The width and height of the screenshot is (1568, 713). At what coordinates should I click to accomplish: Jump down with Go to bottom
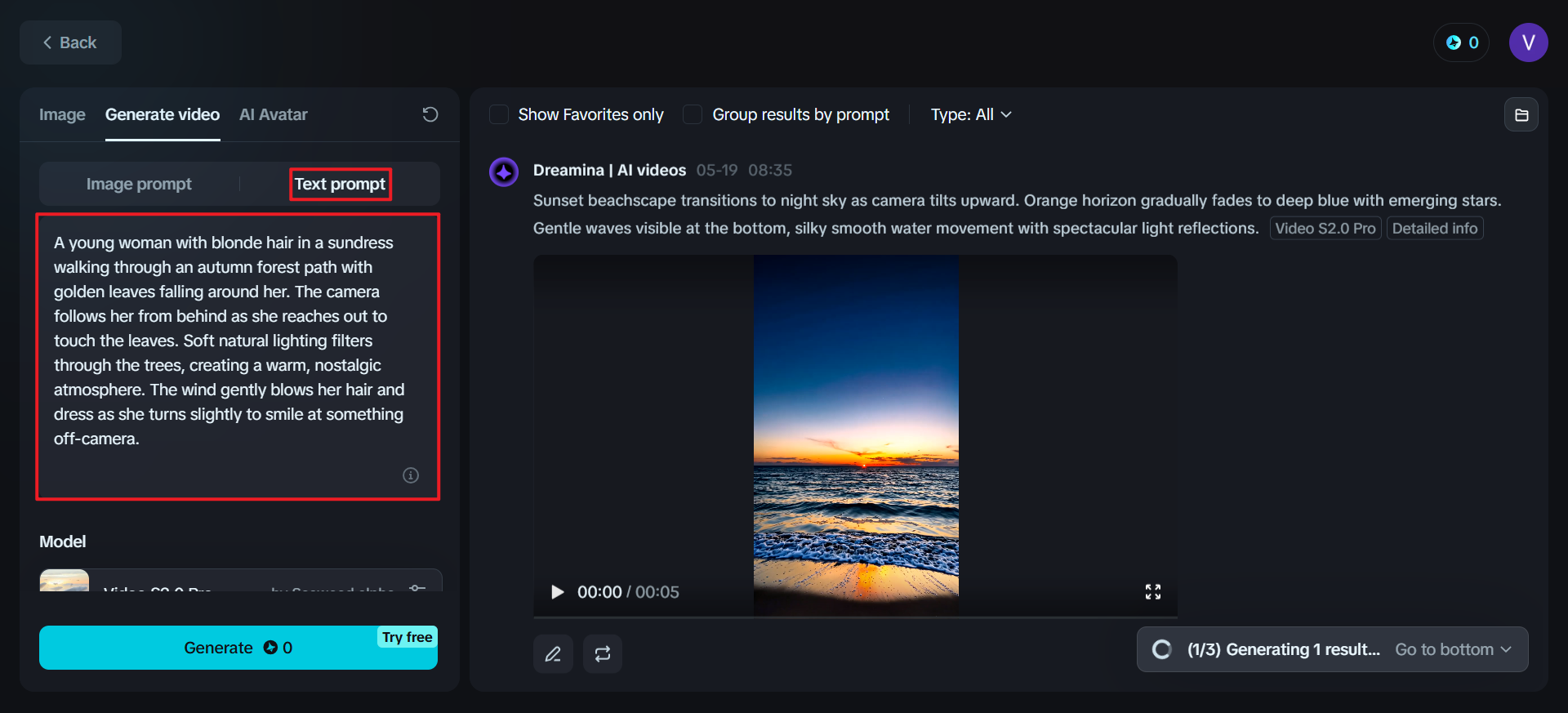(x=1454, y=649)
